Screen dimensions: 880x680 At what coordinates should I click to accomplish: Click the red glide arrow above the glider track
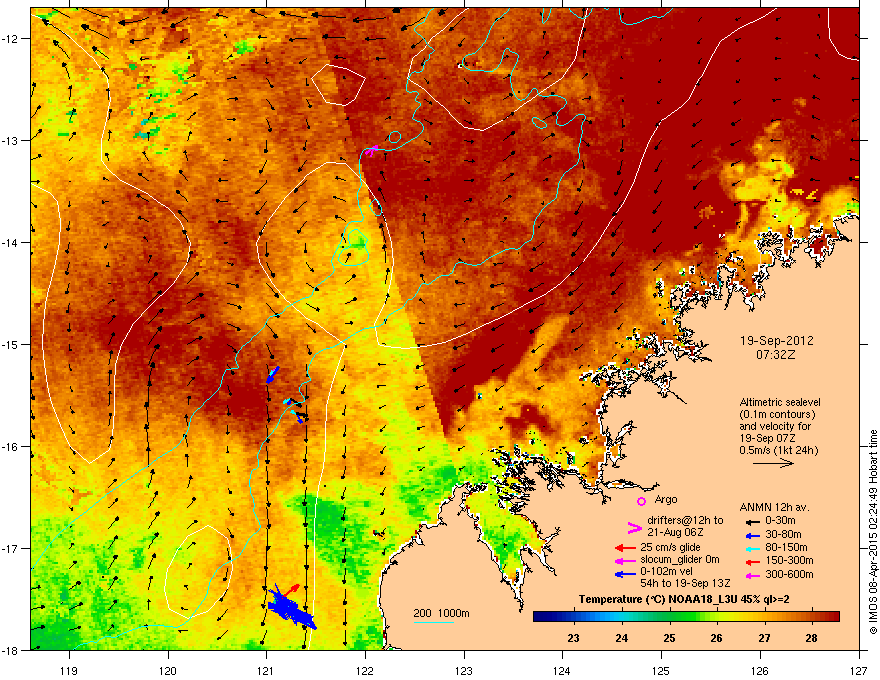pyautogui.click(x=290, y=590)
